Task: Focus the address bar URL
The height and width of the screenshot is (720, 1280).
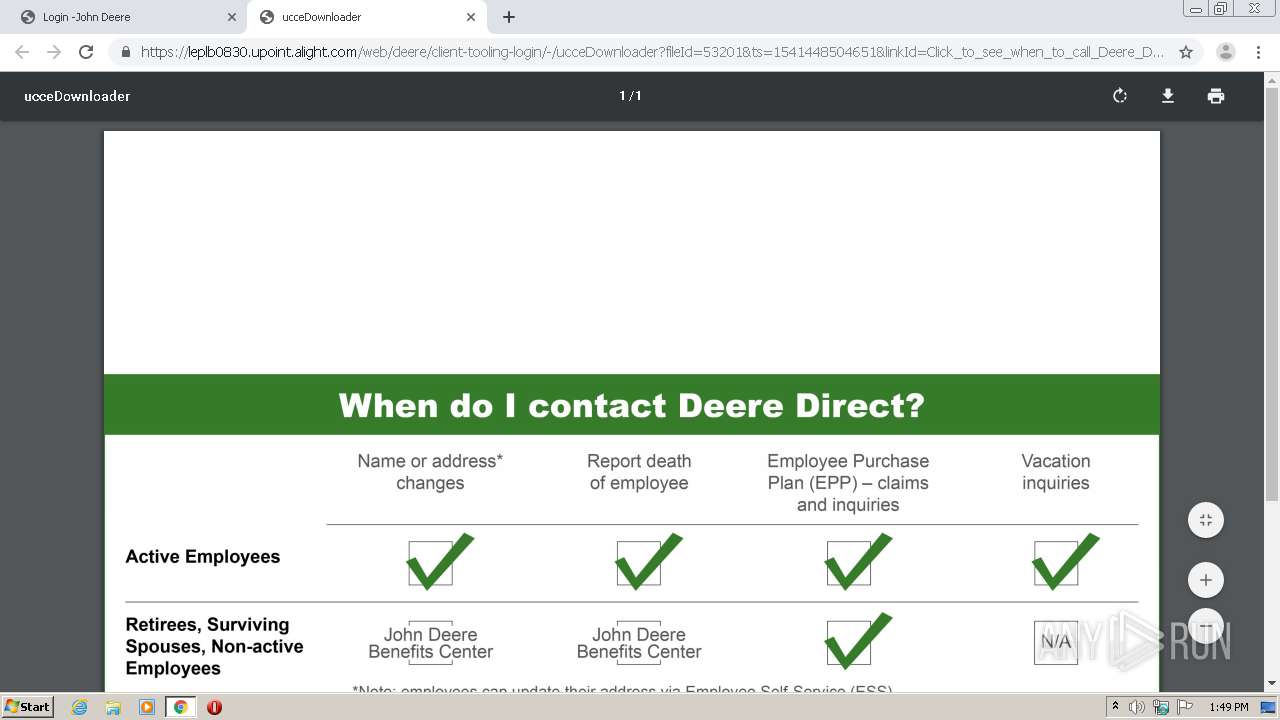Action: click(652, 52)
